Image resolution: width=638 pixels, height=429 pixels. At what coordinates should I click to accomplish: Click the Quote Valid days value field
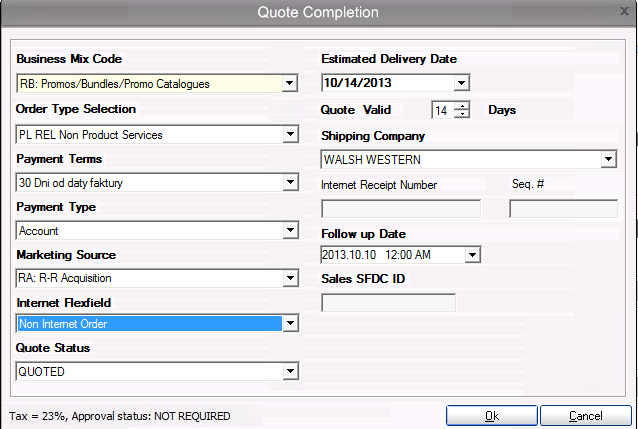pos(443,110)
